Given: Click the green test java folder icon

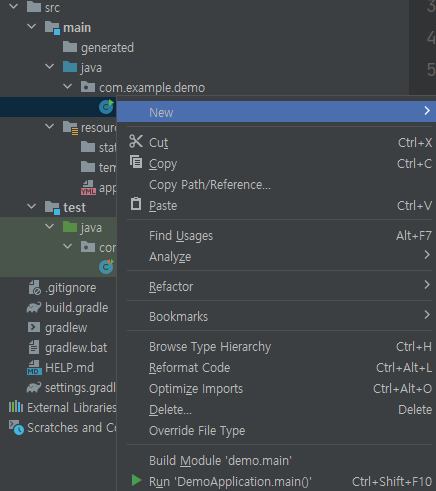Looking at the screenshot, I should pos(70,227).
